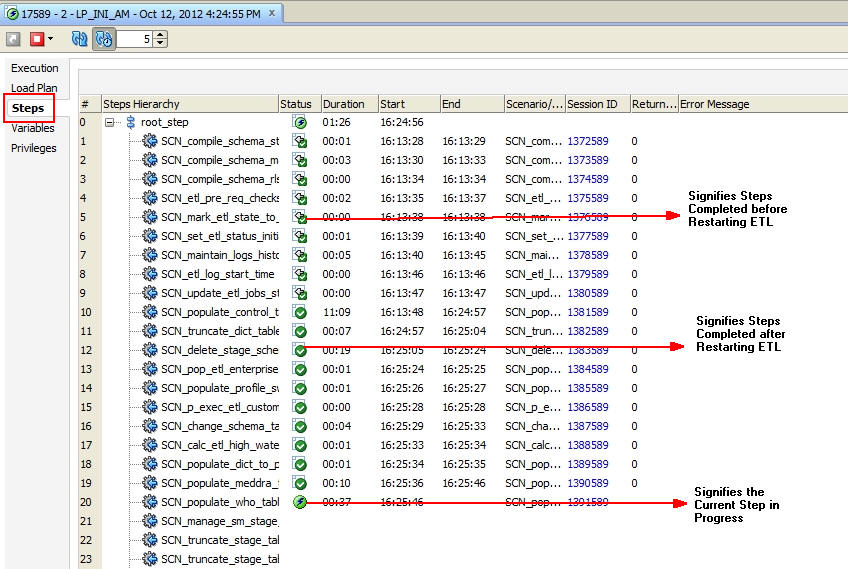The image size is (848, 569).
Task: Sort by Session ID column header
Action: (598, 104)
